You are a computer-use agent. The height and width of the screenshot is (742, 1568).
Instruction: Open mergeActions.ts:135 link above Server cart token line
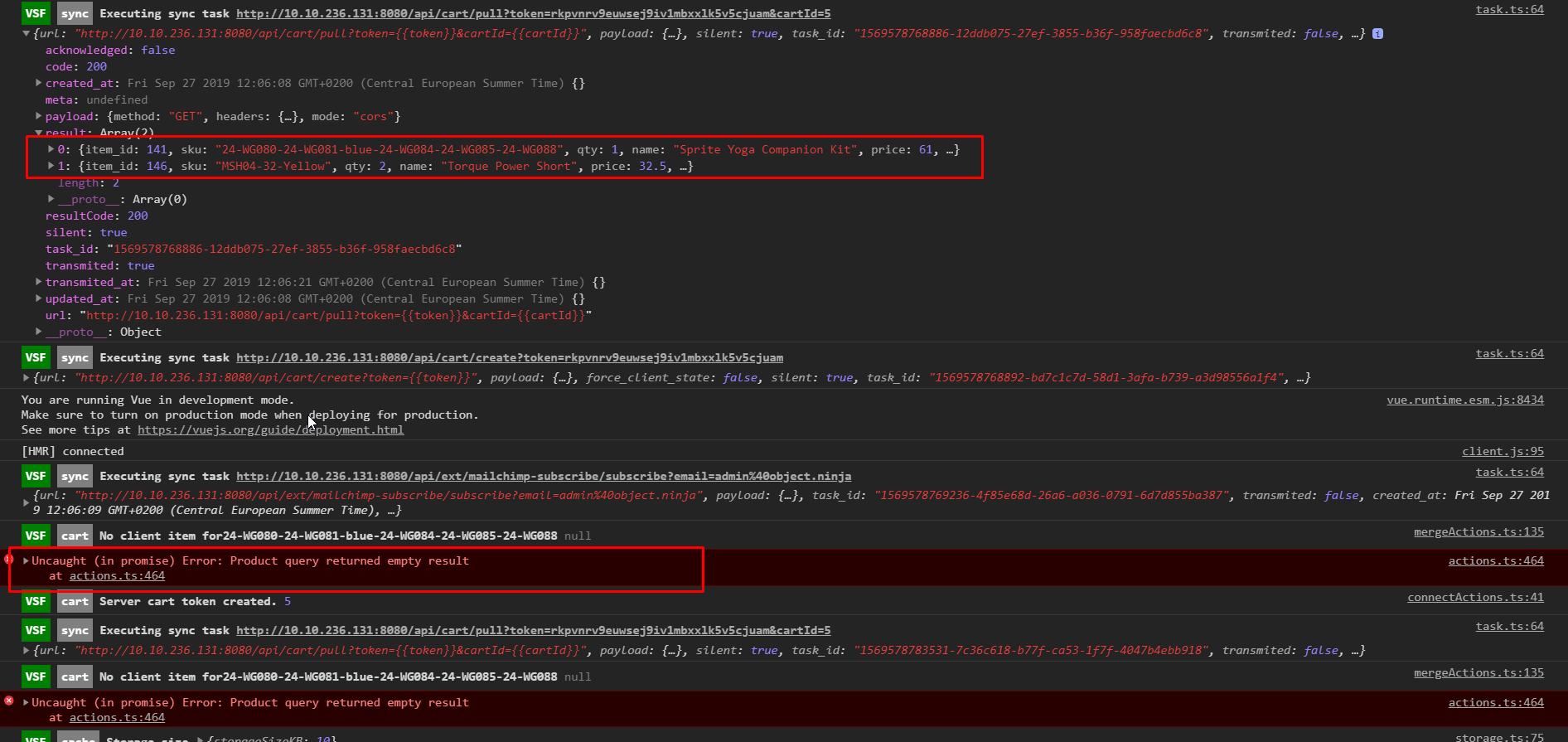tap(1478, 531)
